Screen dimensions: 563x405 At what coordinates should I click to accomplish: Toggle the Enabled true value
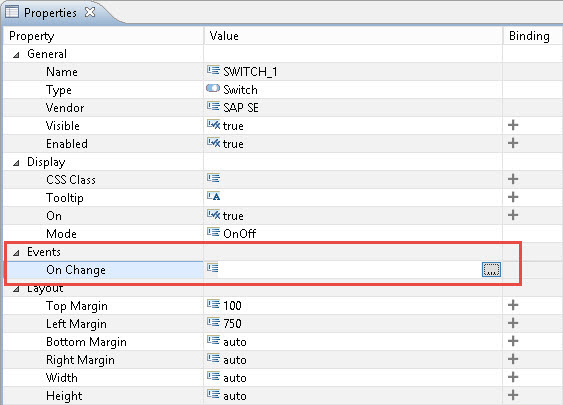(x=233, y=144)
